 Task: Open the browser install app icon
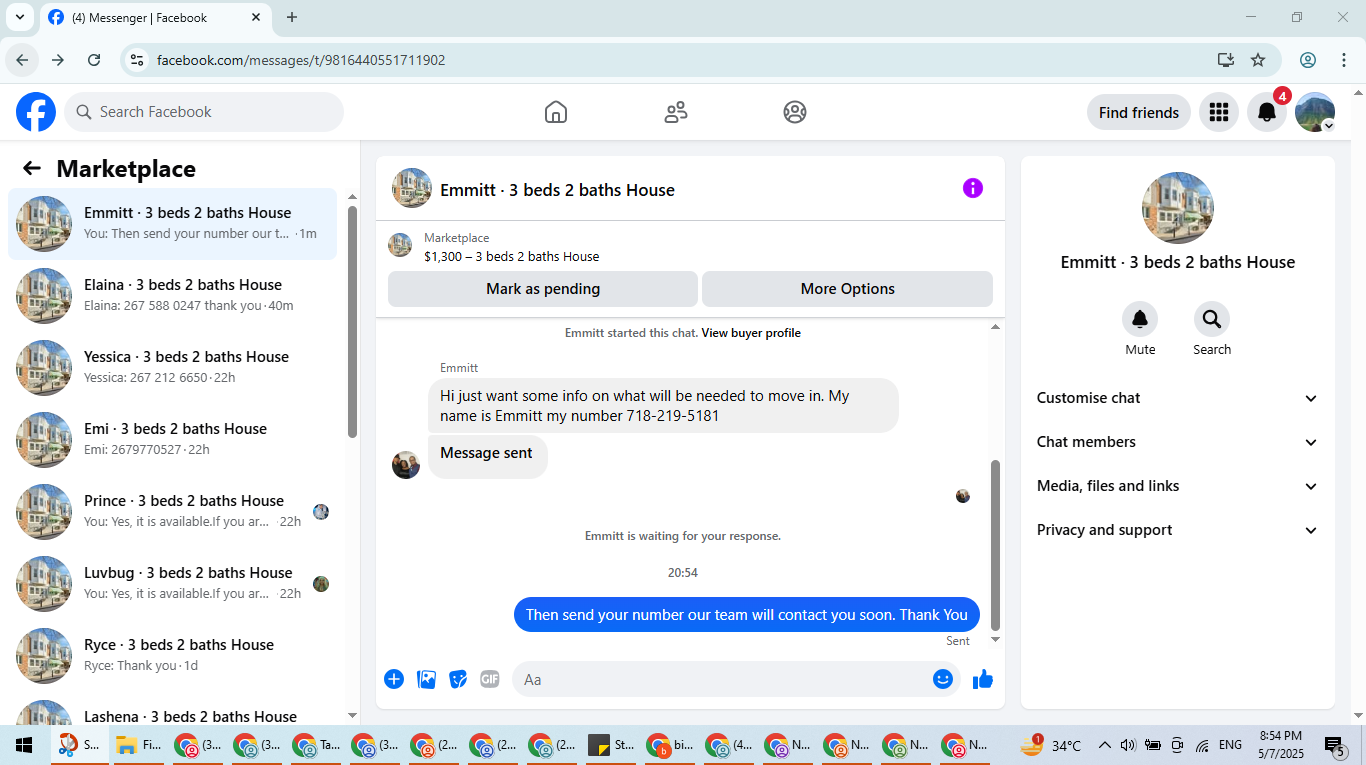[1226, 60]
